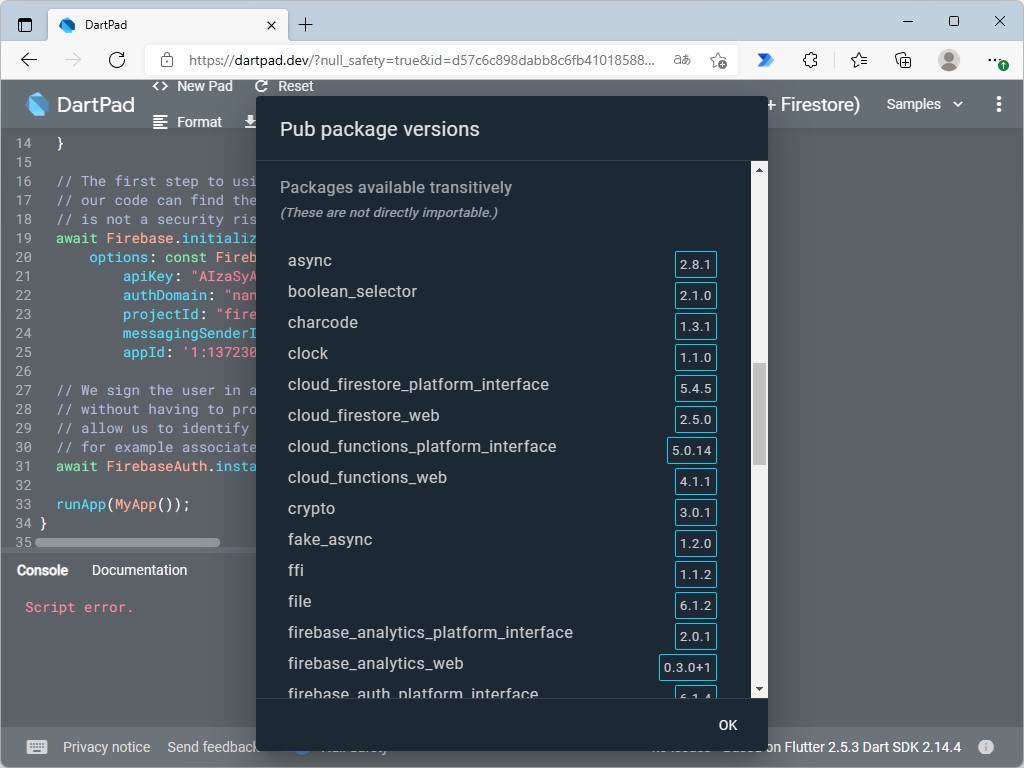
Task: Click the firebase_analytics_web 0.3.0+1 badge
Action: pyautogui.click(x=688, y=667)
